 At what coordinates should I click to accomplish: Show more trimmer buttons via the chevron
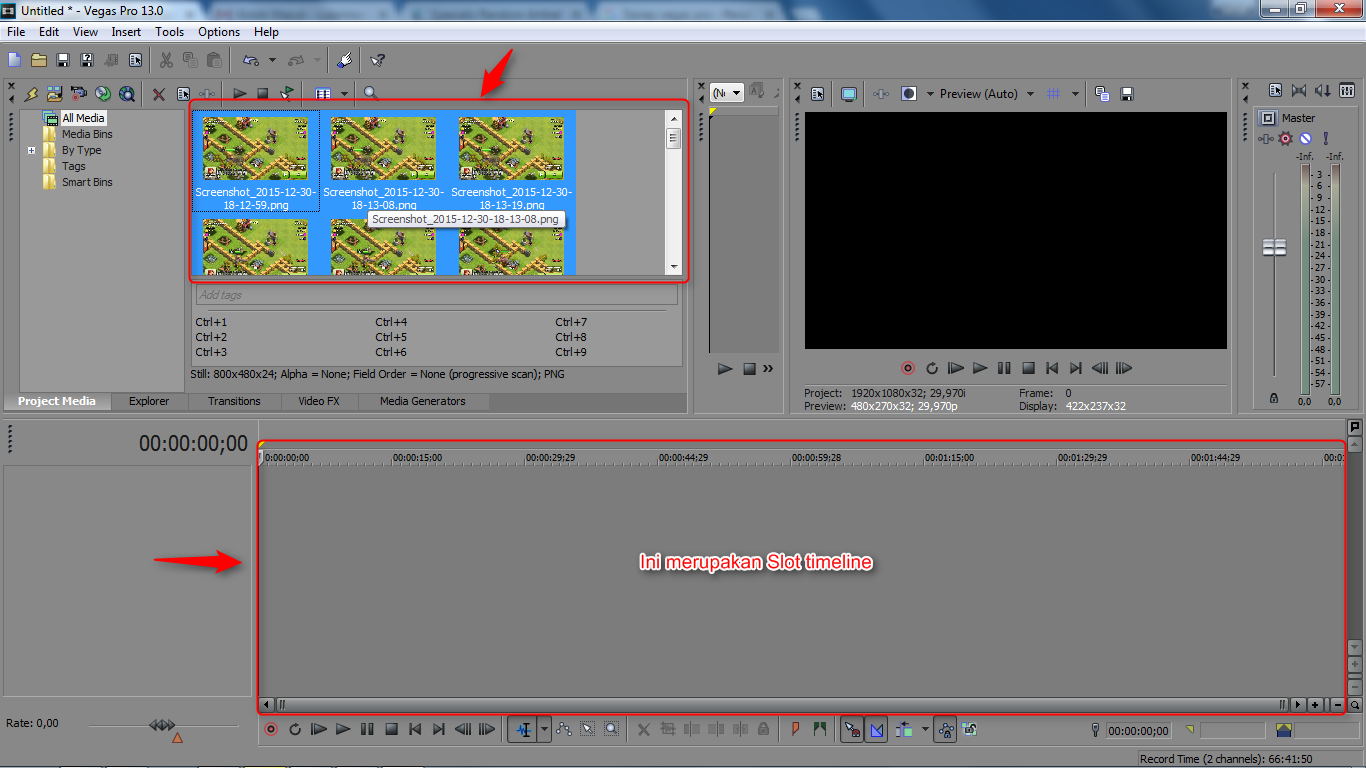click(x=768, y=369)
